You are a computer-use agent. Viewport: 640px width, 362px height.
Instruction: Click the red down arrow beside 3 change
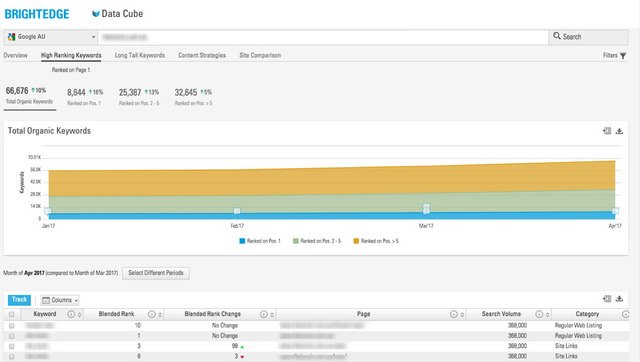point(242,357)
